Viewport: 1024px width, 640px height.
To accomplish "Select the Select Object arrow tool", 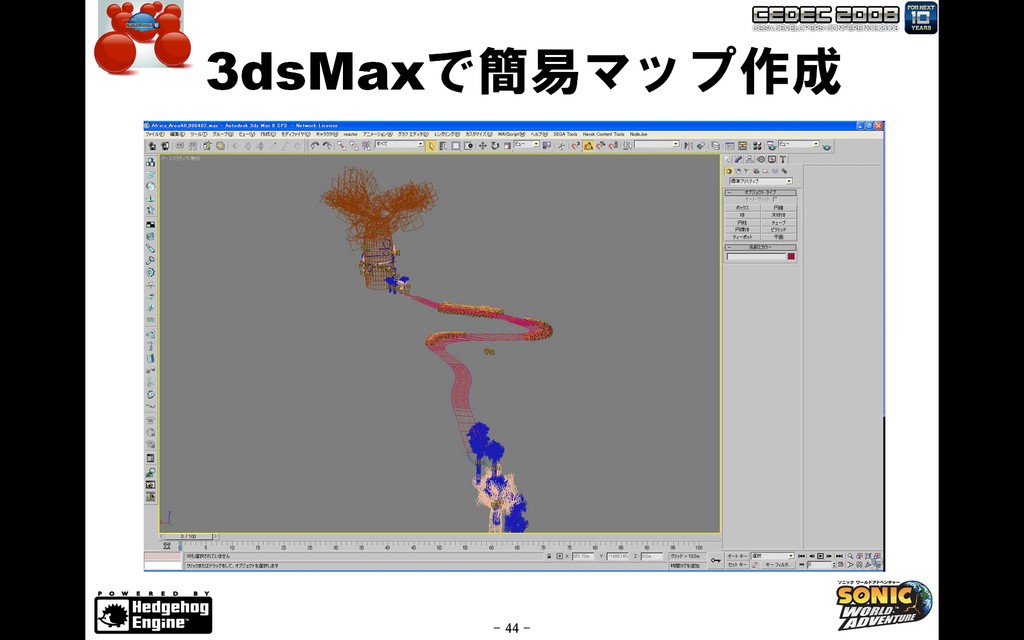I will coord(431,146).
